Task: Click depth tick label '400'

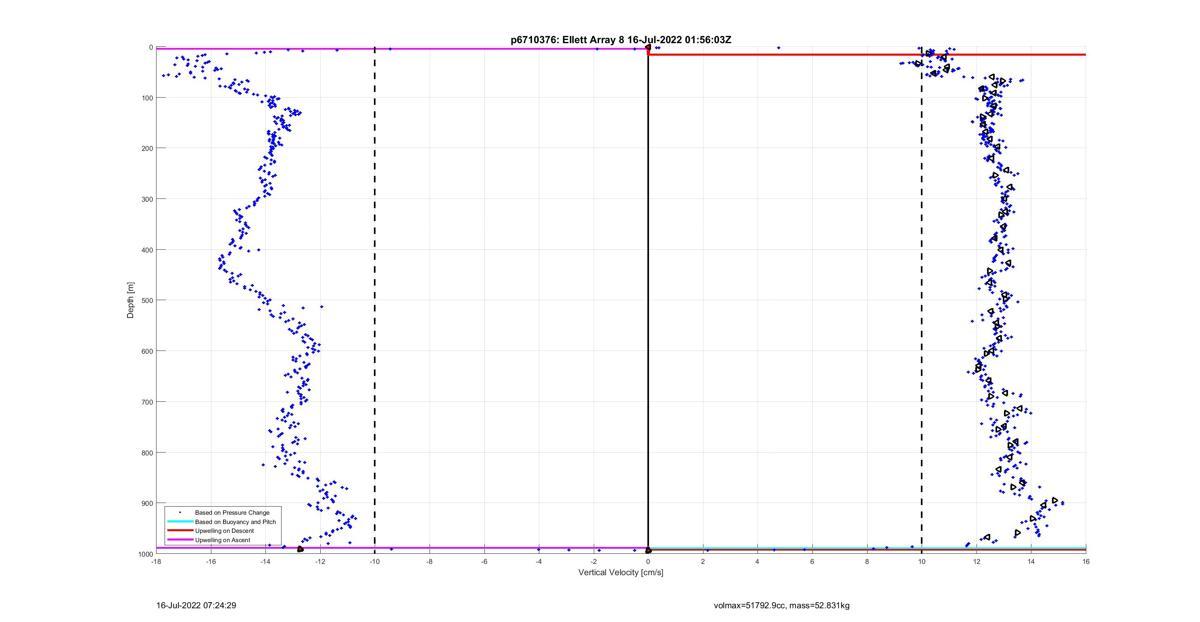Action: [x=146, y=250]
